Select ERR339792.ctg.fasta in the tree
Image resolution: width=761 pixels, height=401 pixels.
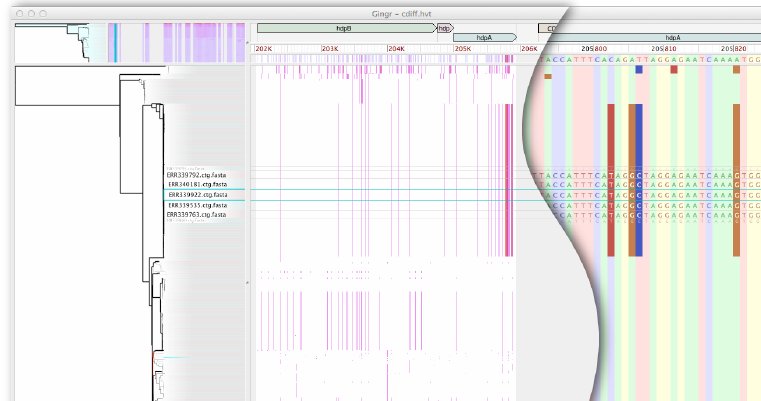click(196, 175)
